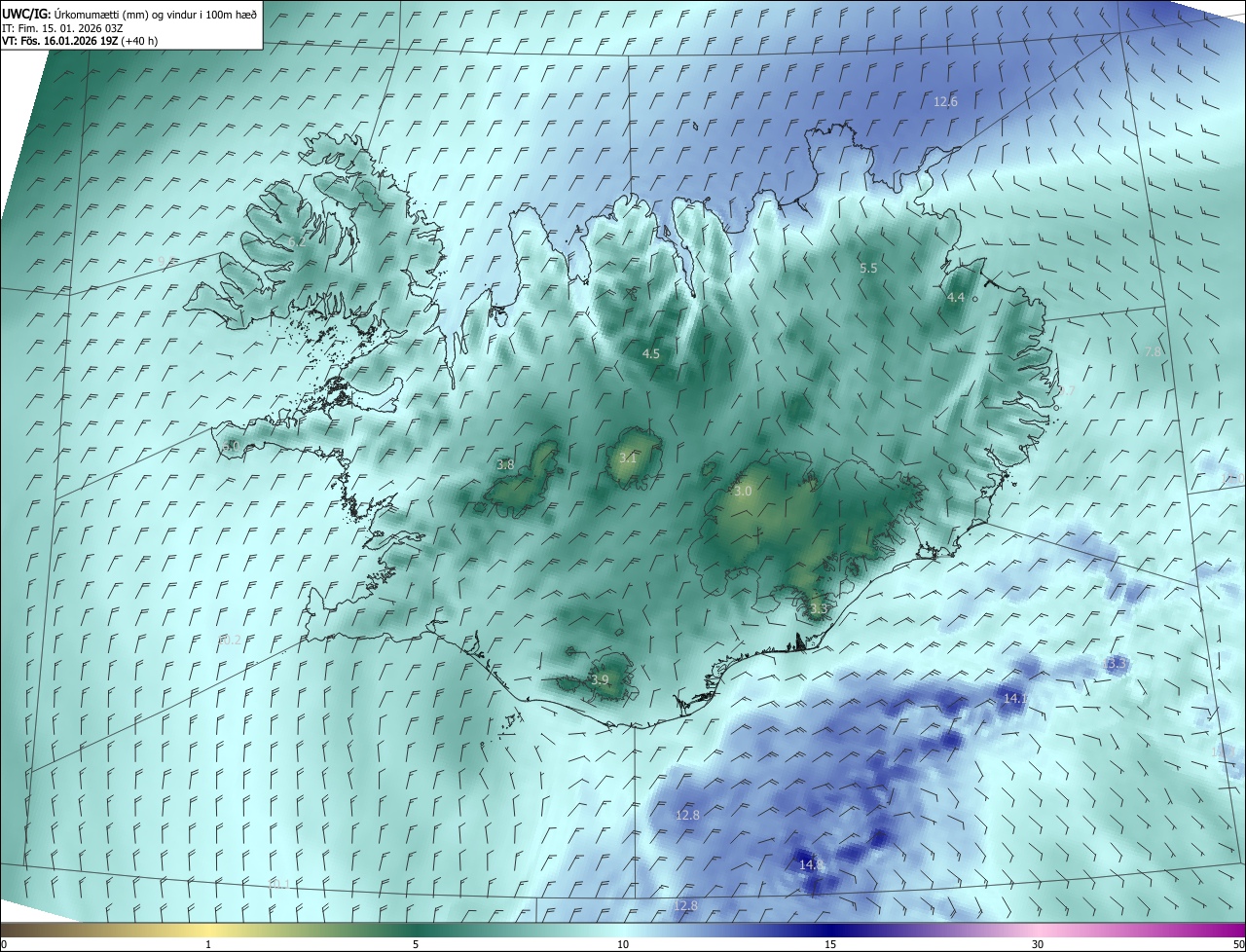Image resolution: width=1246 pixels, height=952 pixels.
Task: Click the 3.9 value on the southern glacier
Action: coord(600,679)
